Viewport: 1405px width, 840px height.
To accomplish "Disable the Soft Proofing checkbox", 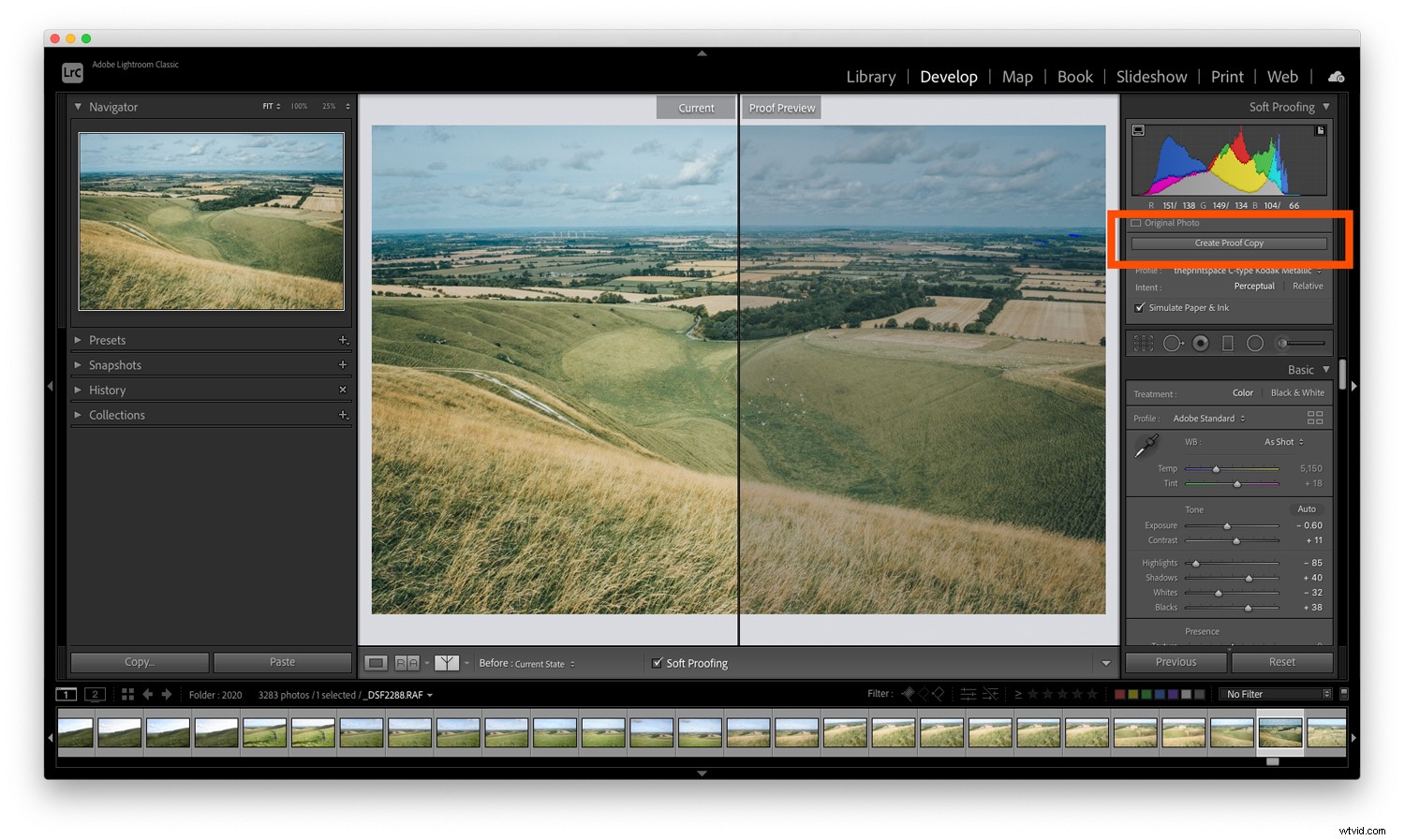I will pos(658,663).
